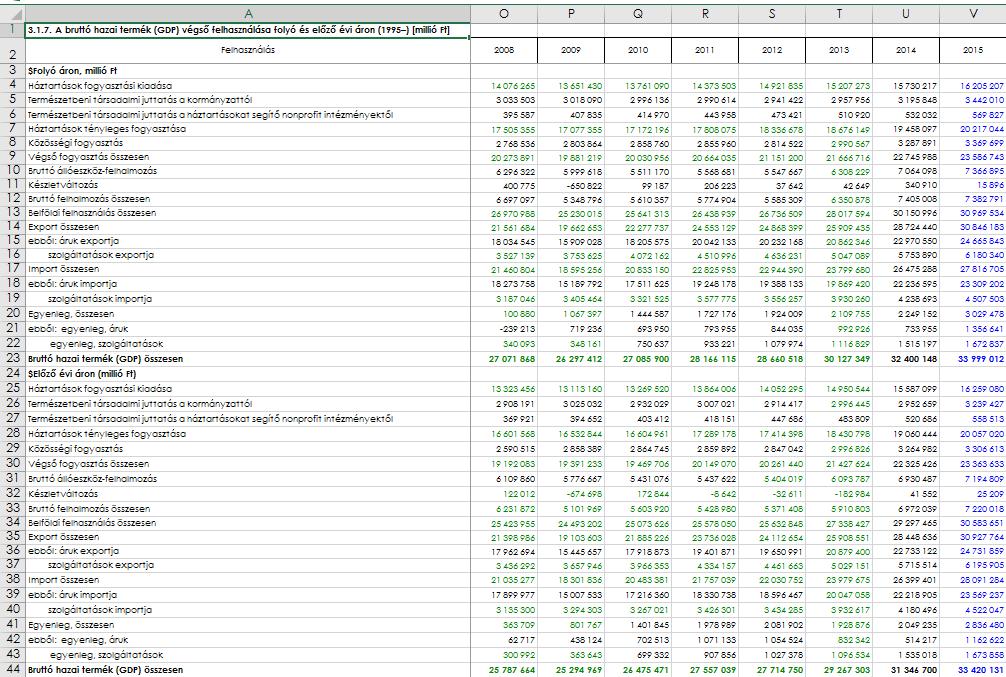Click the 2012 year header cell

(772, 50)
